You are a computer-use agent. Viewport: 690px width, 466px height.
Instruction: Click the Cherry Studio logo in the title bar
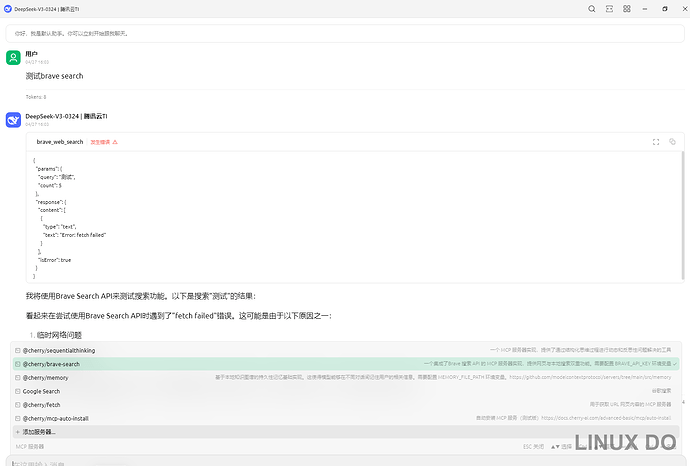click(x=7, y=9)
